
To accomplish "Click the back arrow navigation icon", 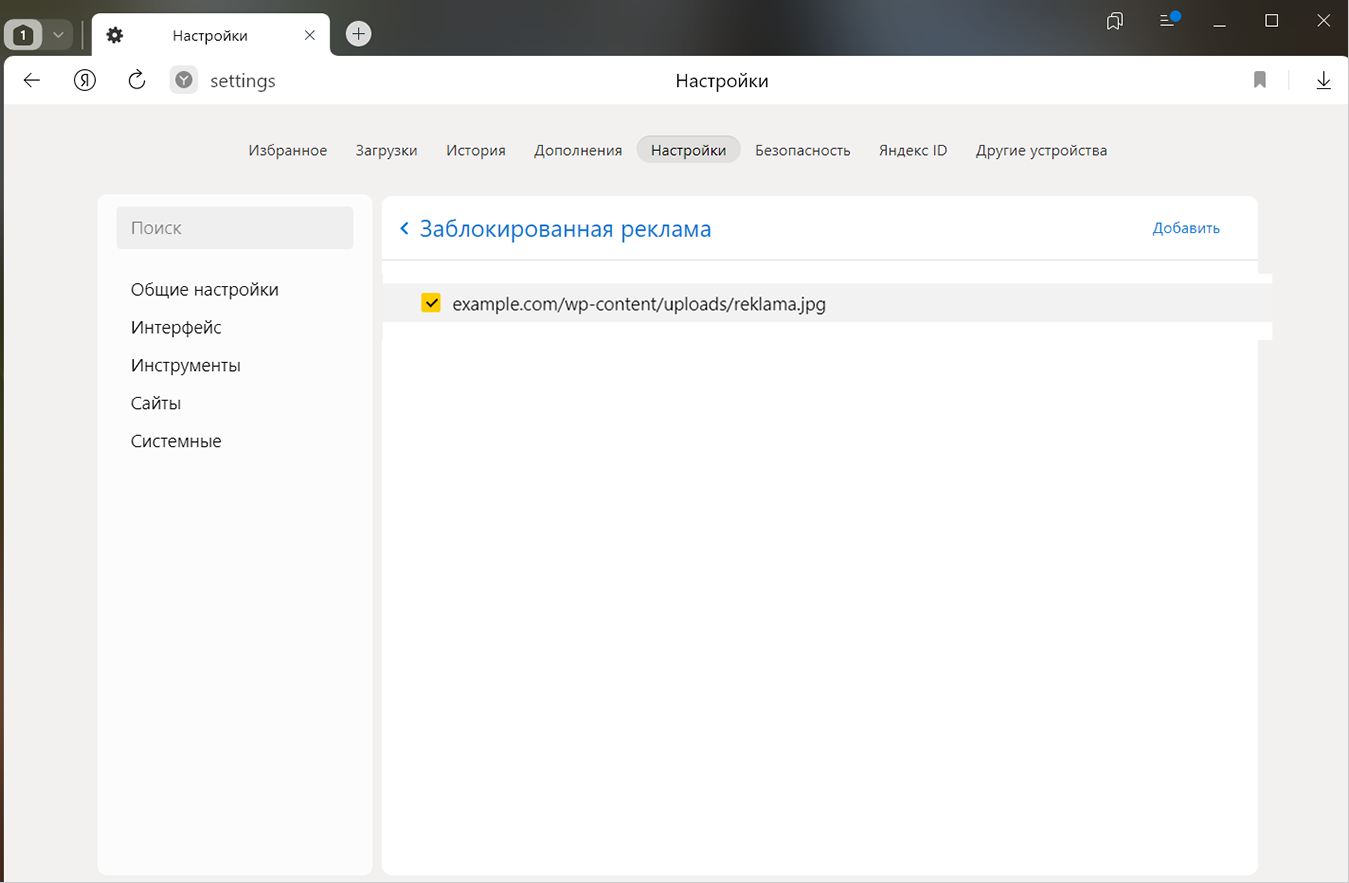I will coord(32,81).
